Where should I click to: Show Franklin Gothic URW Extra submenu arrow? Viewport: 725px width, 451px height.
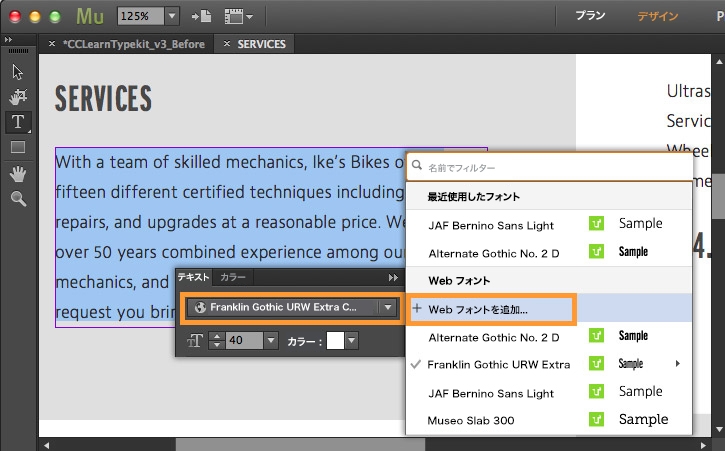pyautogui.click(x=677, y=364)
